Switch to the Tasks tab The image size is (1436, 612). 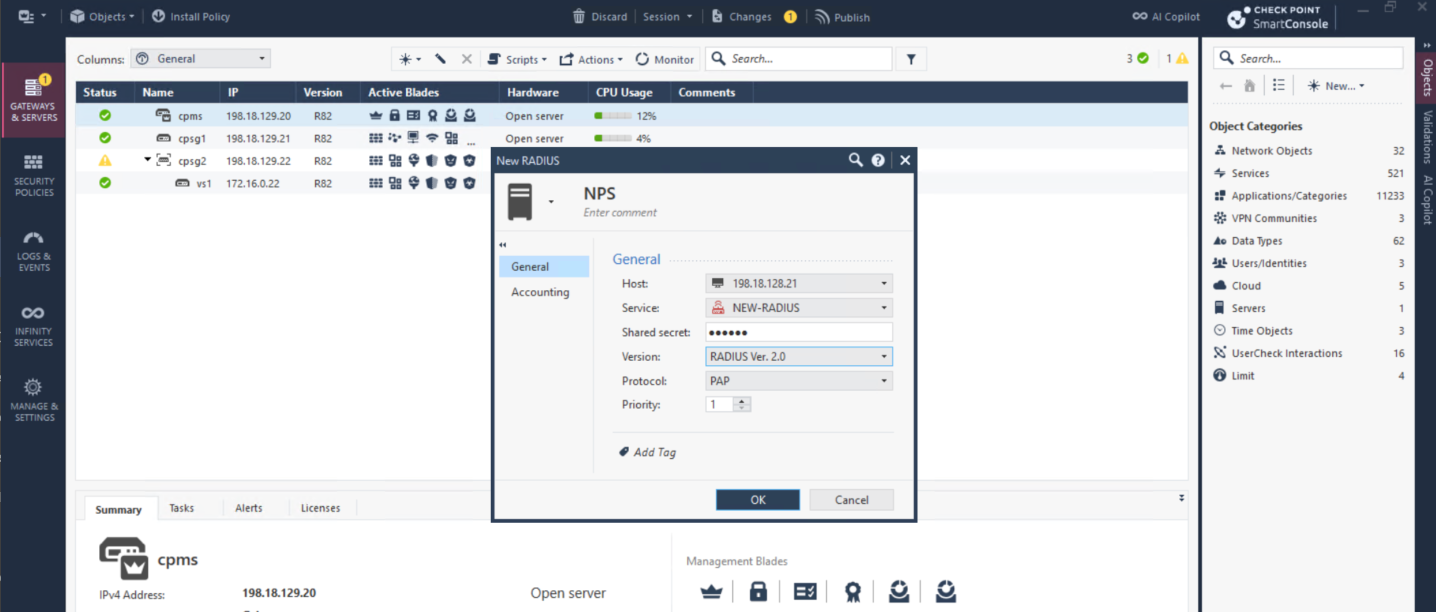point(182,508)
